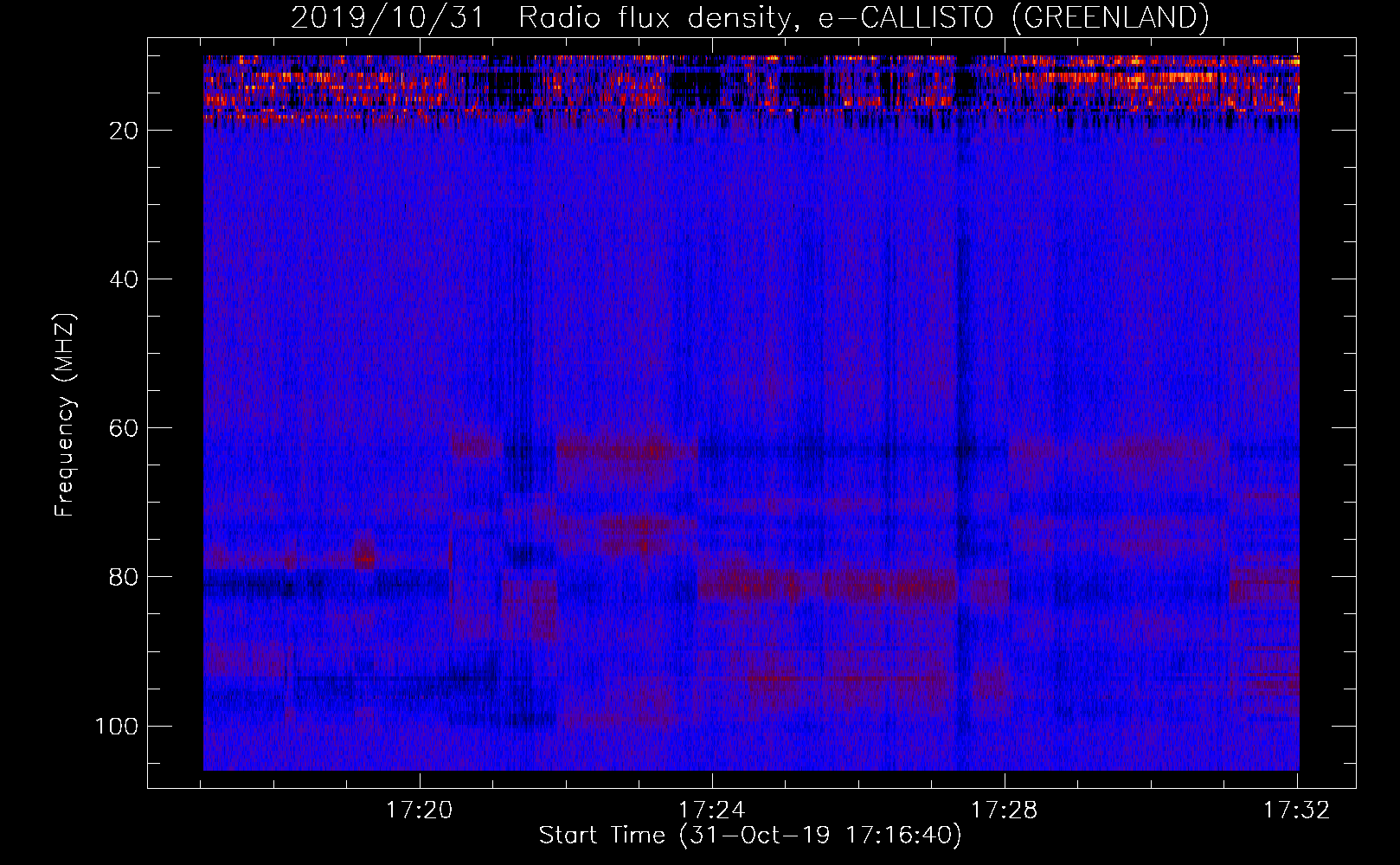Click the "Start Time (31-Oct-19 17:16:40)" label
This screenshot has height=865, width=1400.
pos(750,836)
